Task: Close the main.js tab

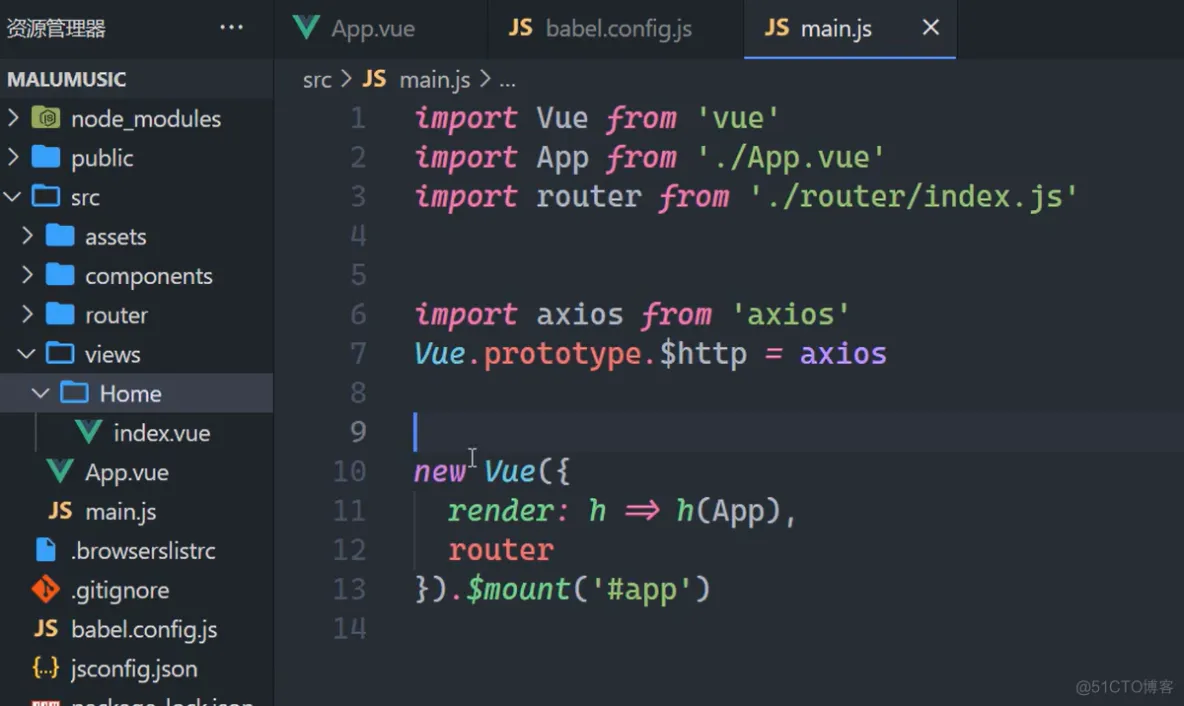Action: coord(931,28)
